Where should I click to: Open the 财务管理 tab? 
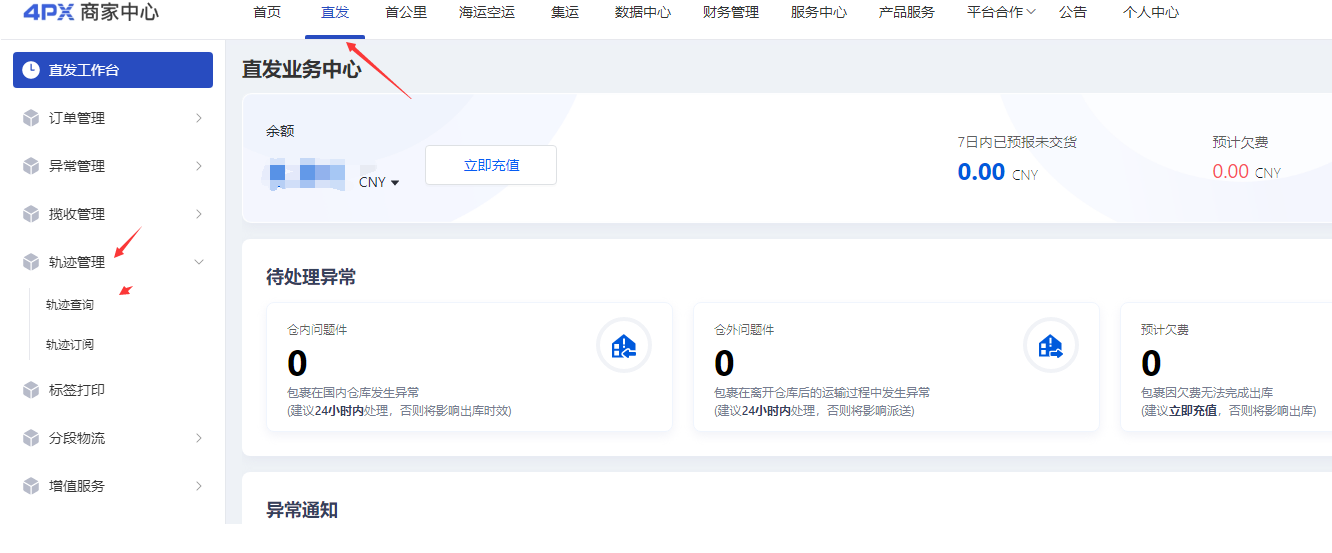pos(731,12)
